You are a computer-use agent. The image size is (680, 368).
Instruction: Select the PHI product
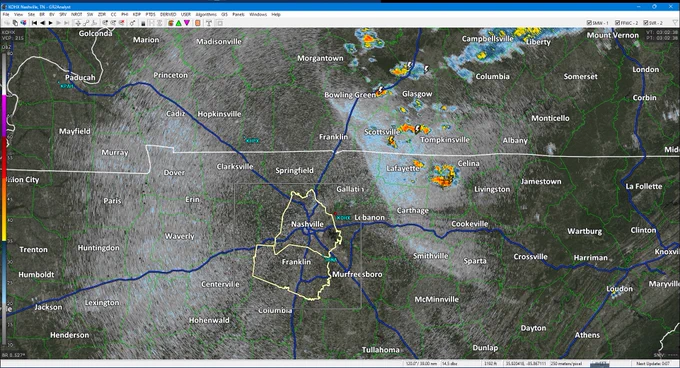coord(124,14)
